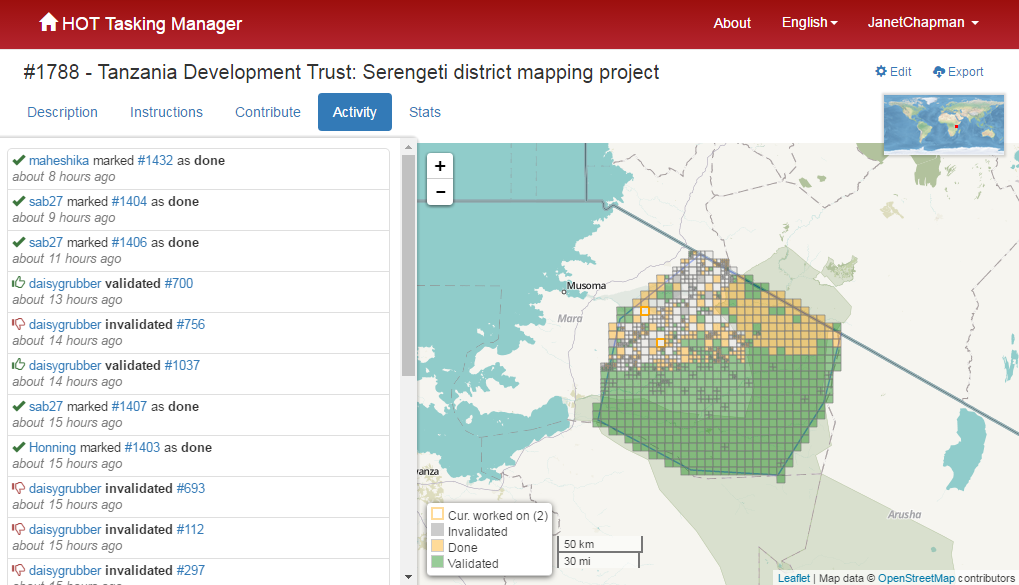Click green checkmark icon for maheshika #1432 entry

tap(19, 160)
